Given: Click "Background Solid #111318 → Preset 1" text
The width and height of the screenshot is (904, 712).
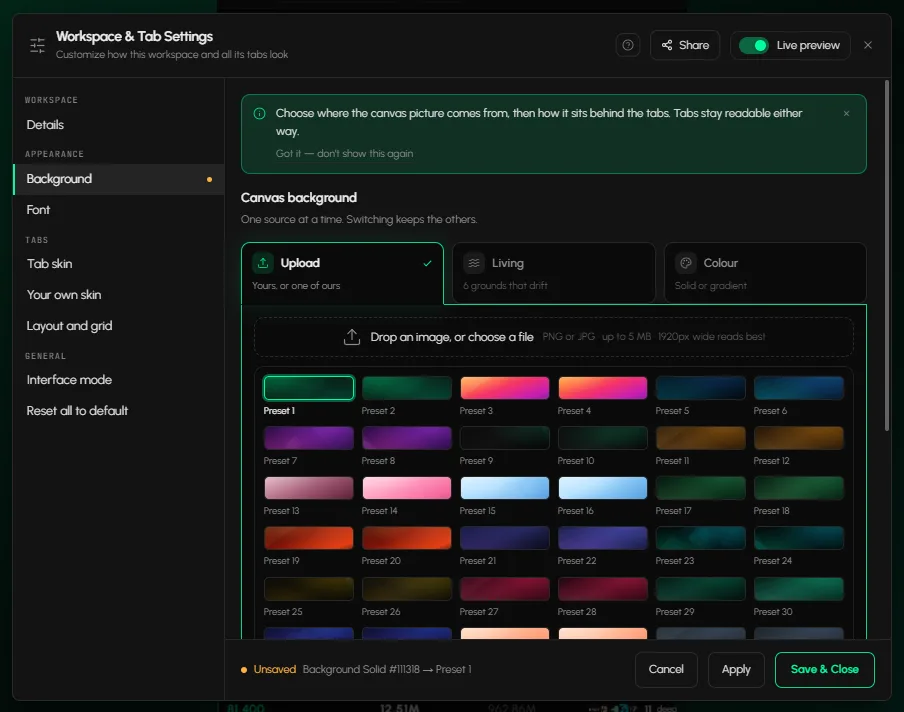Looking at the screenshot, I should pos(387,669).
